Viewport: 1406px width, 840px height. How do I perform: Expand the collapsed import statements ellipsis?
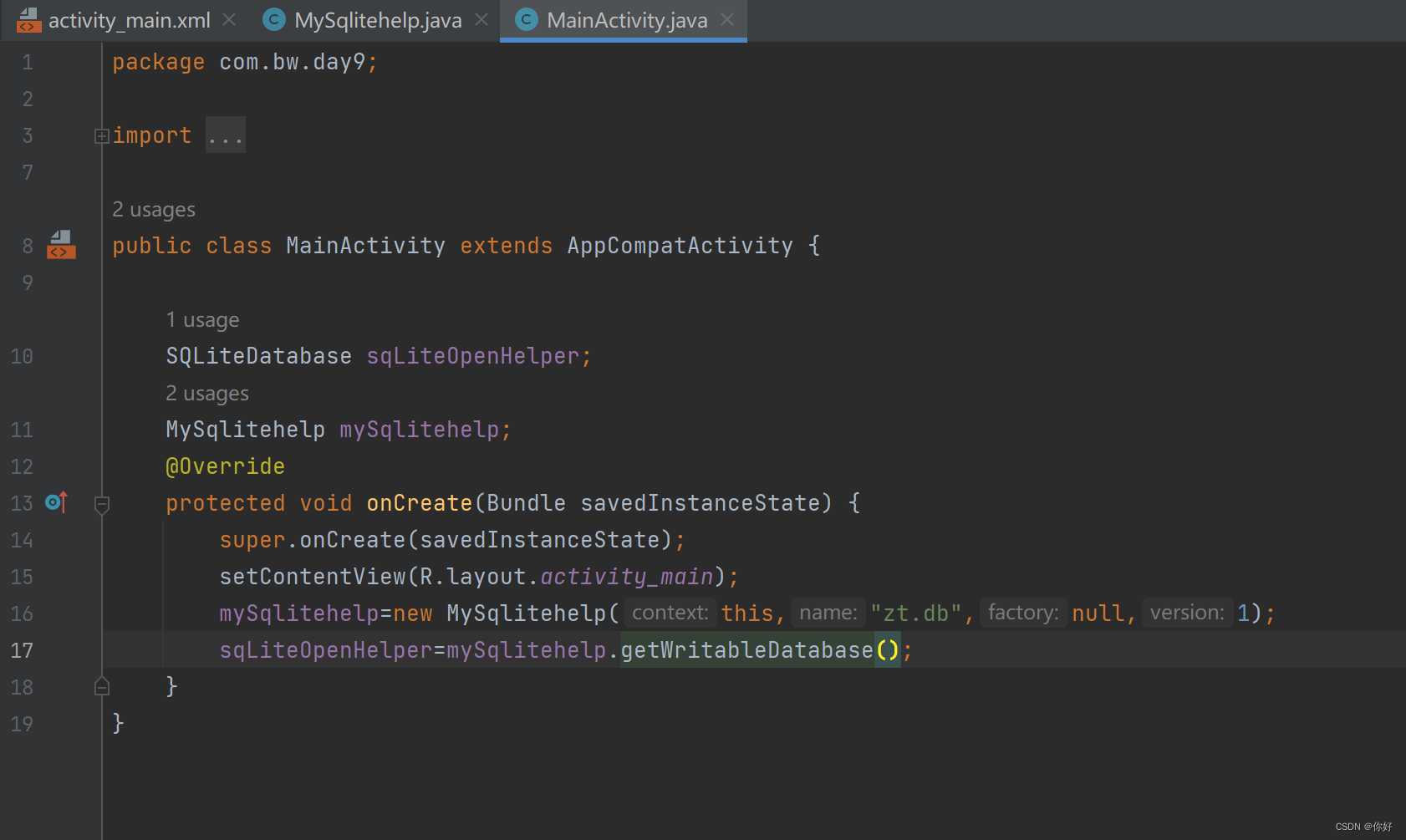225,135
